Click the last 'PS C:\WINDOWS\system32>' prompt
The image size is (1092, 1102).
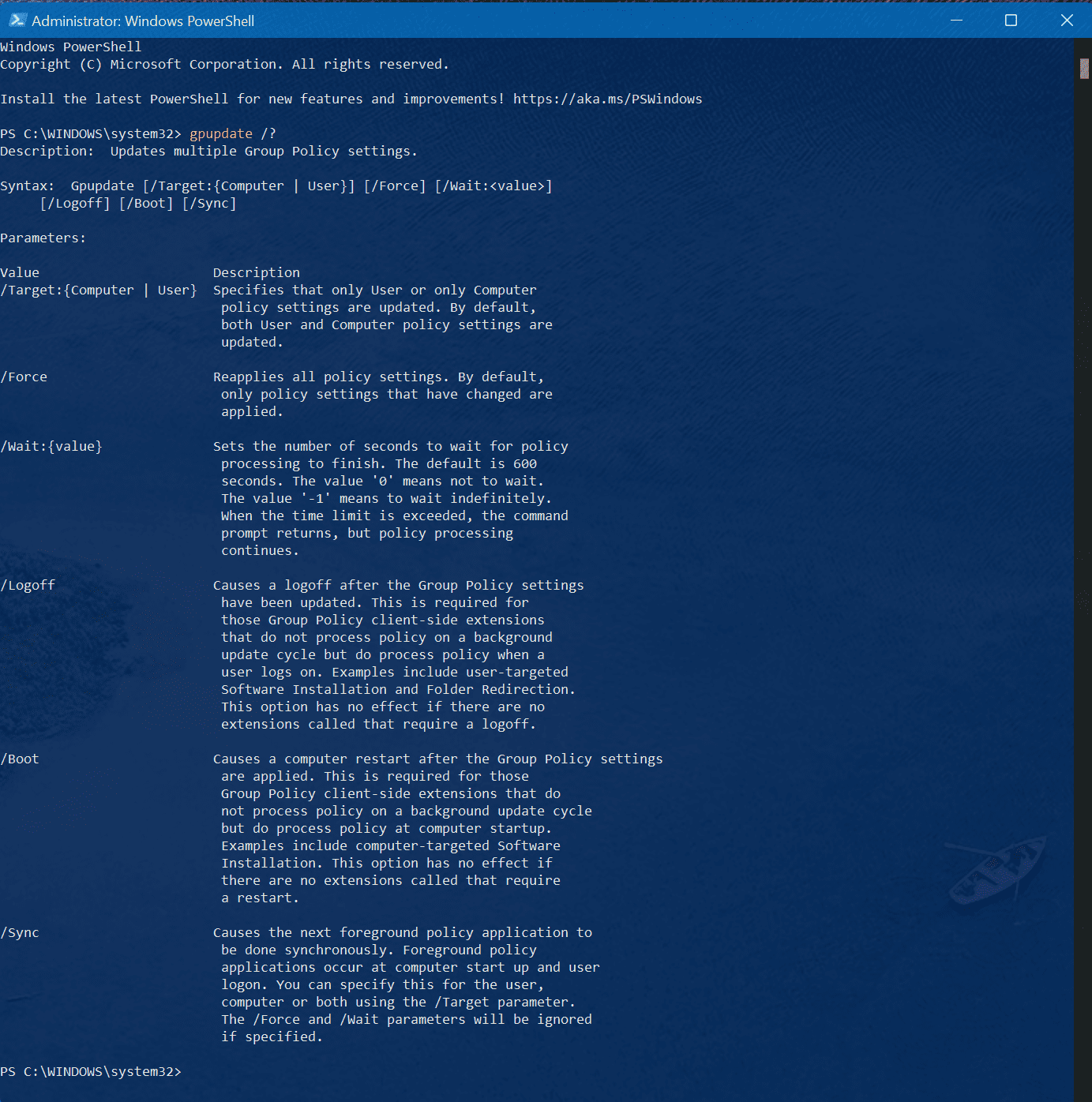[x=91, y=1071]
